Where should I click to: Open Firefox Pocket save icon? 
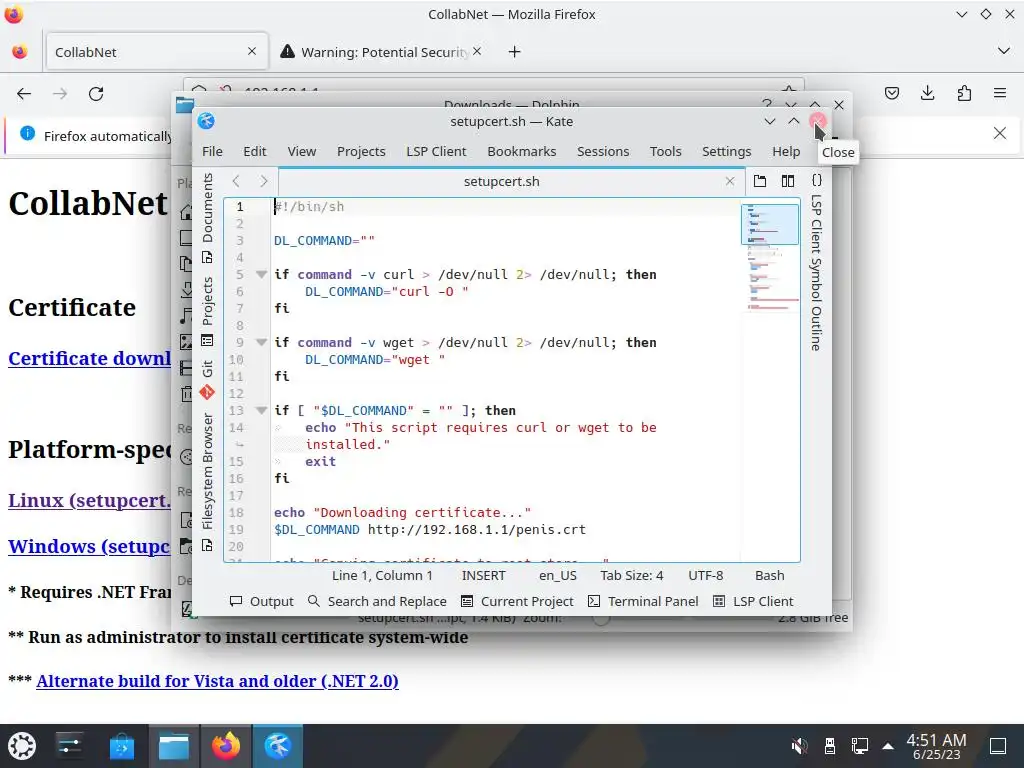click(x=891, y=93)
